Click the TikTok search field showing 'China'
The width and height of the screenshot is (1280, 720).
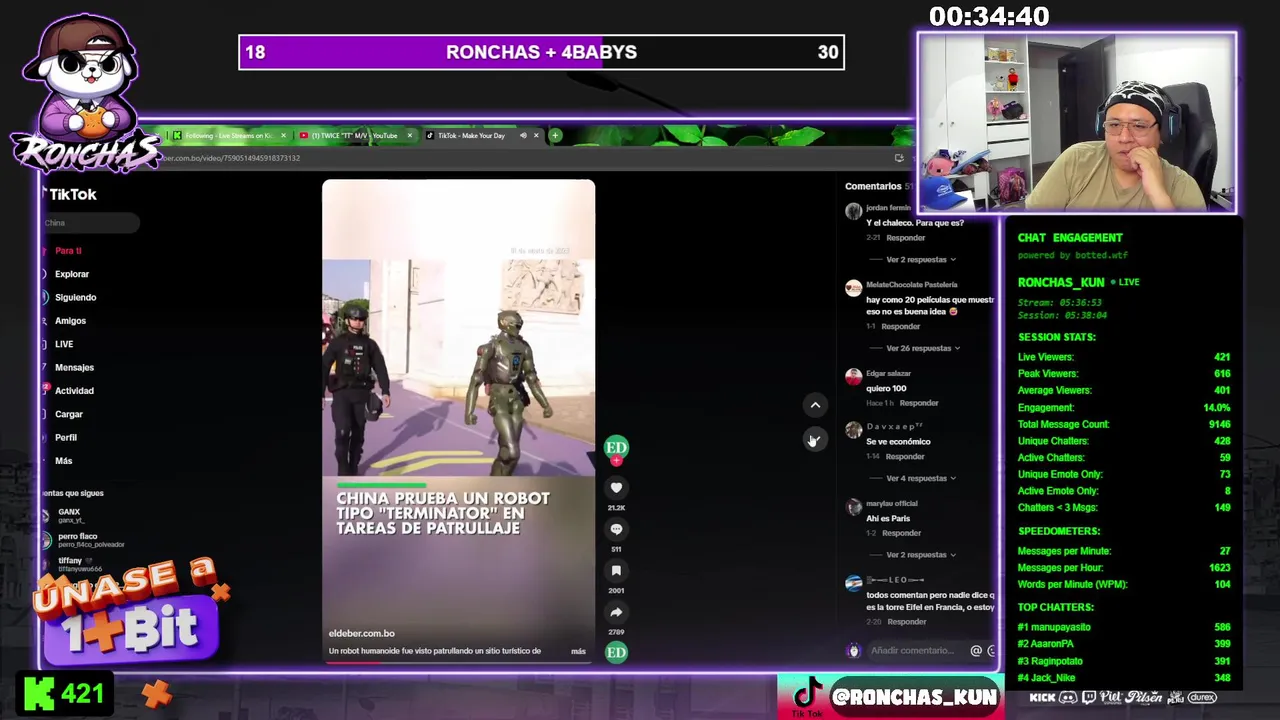pos(90,223)
